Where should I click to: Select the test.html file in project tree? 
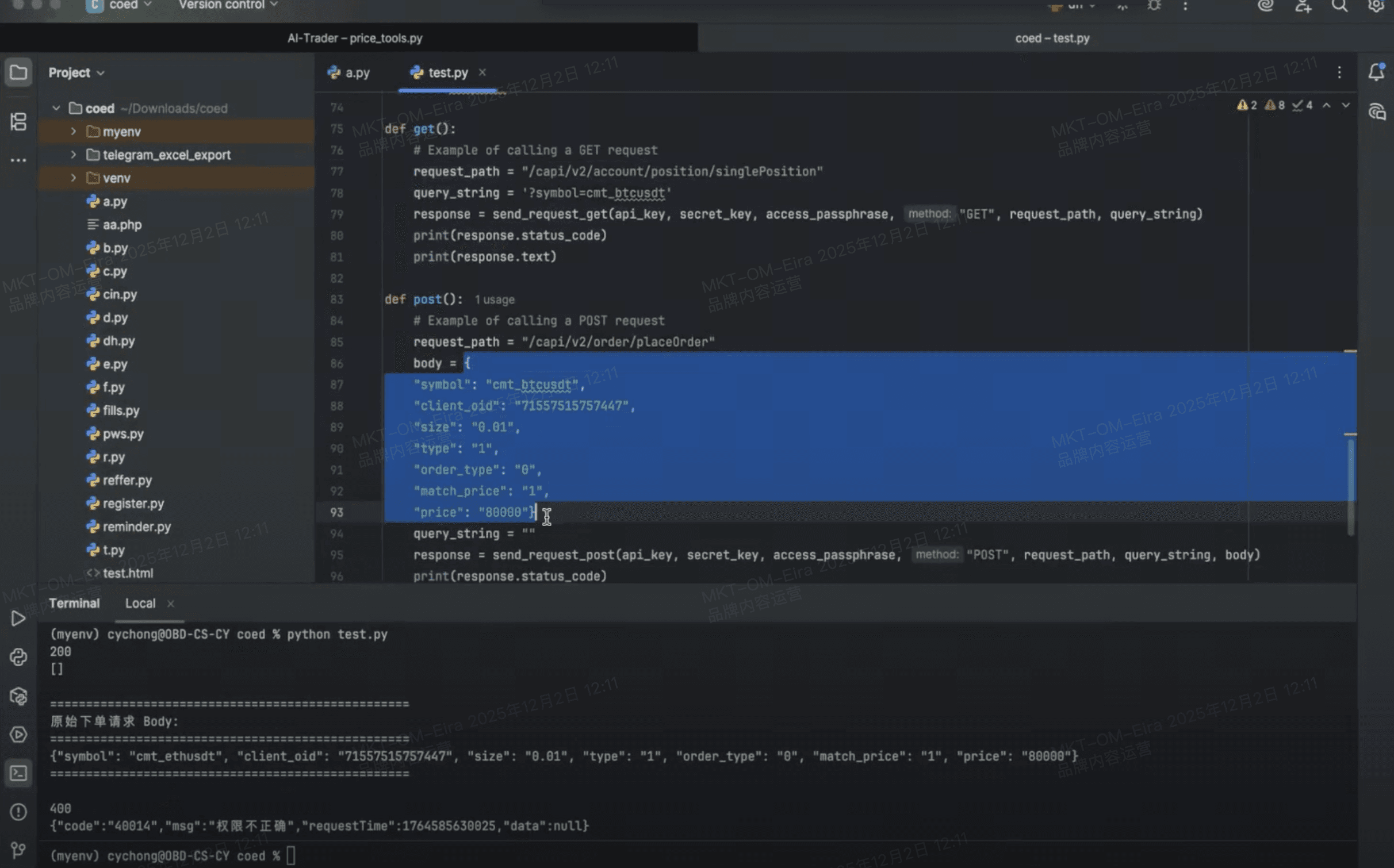(128, 573)
